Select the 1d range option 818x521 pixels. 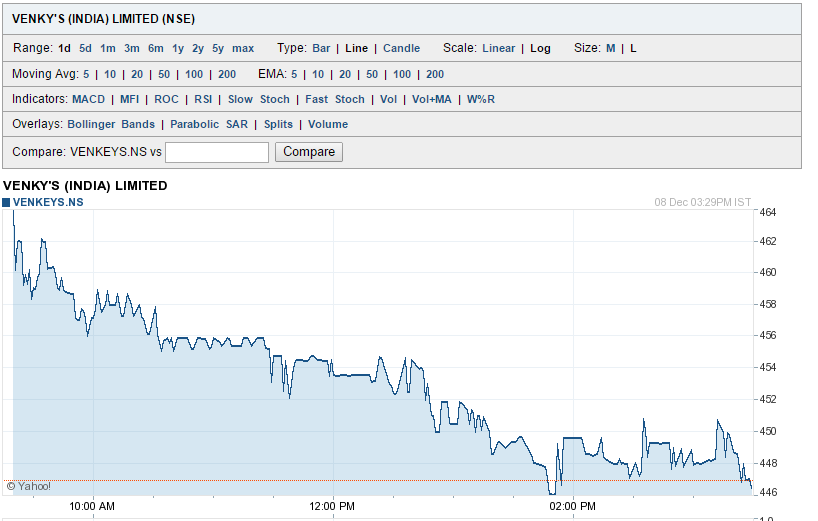pos(64,49)
